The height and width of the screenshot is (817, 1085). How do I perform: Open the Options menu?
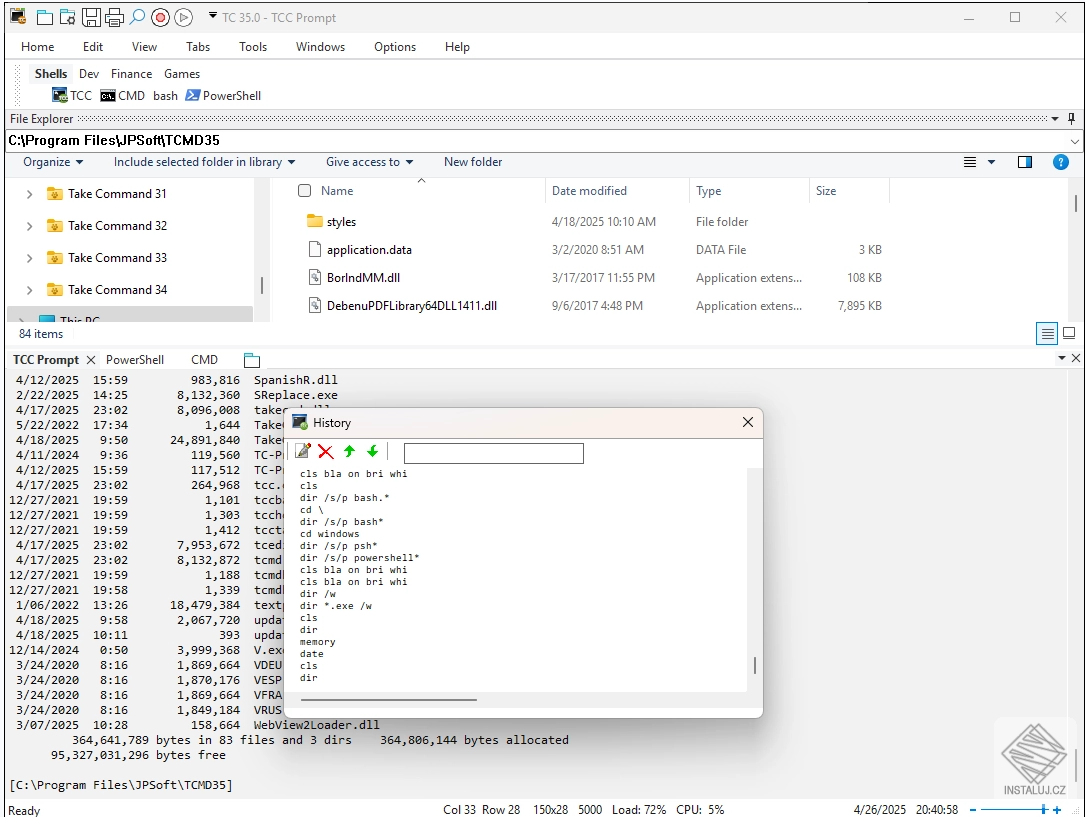click(395, 47)
